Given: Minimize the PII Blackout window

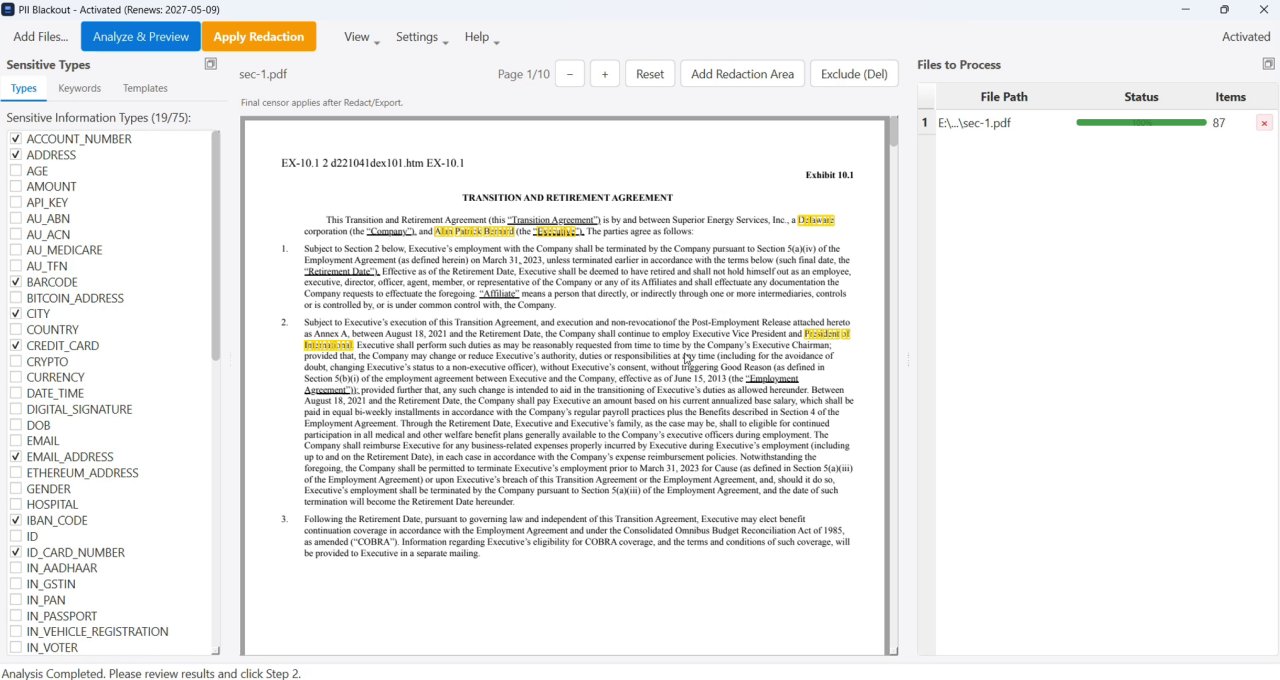Looking at the screenshot, I should pos(1186,9).
